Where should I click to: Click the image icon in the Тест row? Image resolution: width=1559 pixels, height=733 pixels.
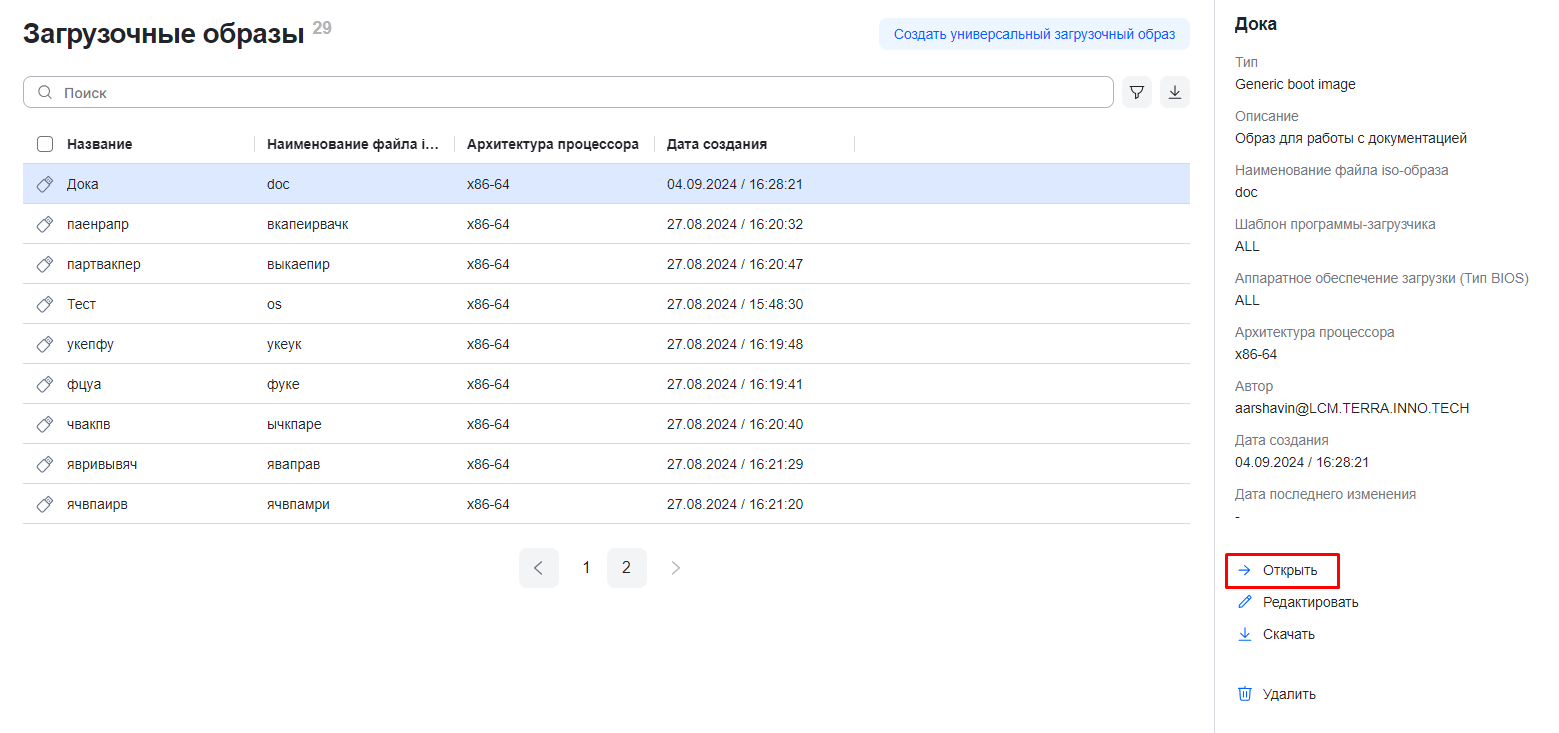pos(44,304)
